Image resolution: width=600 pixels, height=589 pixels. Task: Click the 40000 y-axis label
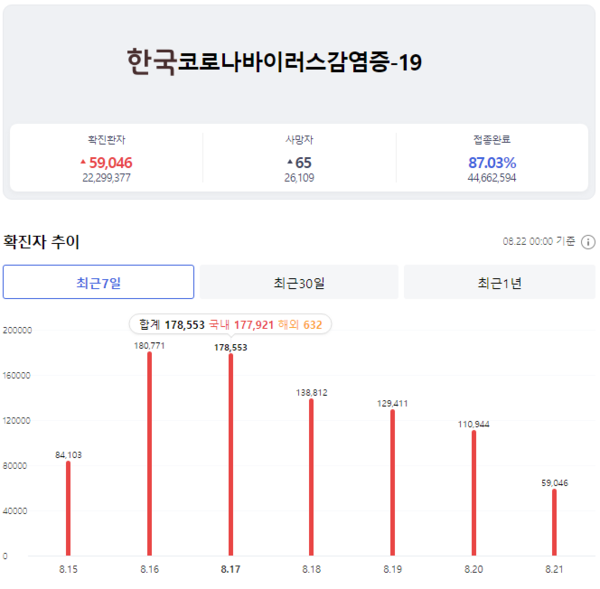[15, 511]
